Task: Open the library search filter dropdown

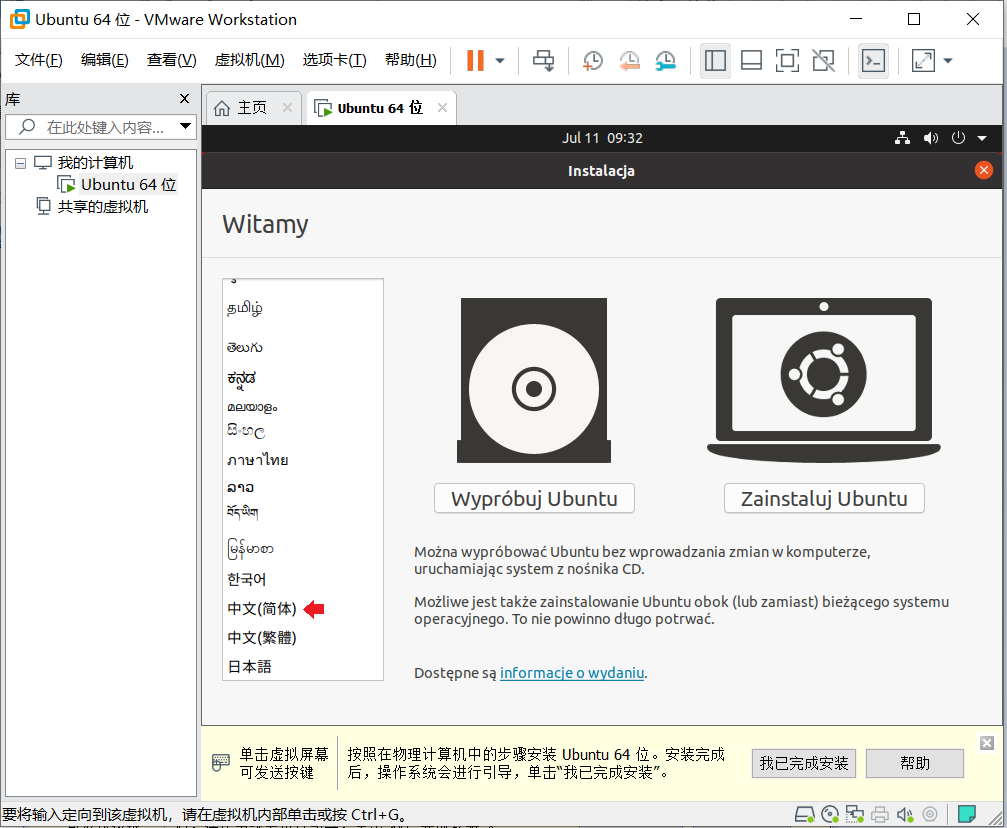Action: coord(185,127)
